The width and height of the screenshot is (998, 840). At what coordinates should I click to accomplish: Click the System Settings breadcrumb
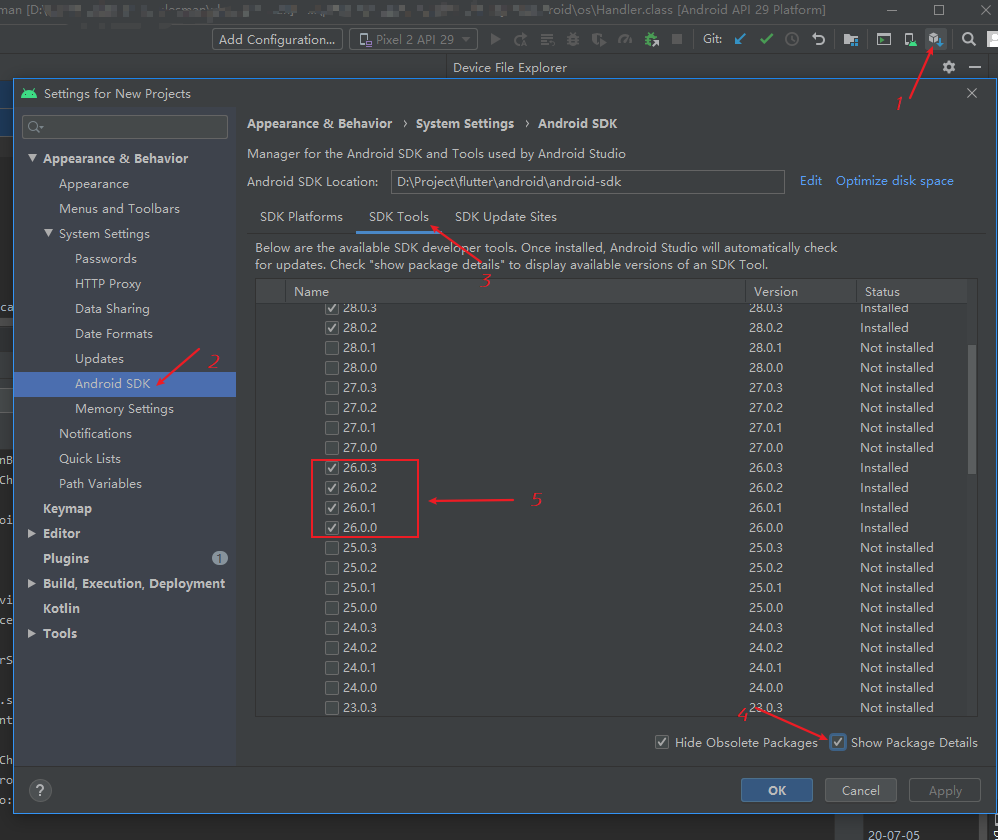tap(465, 123)
